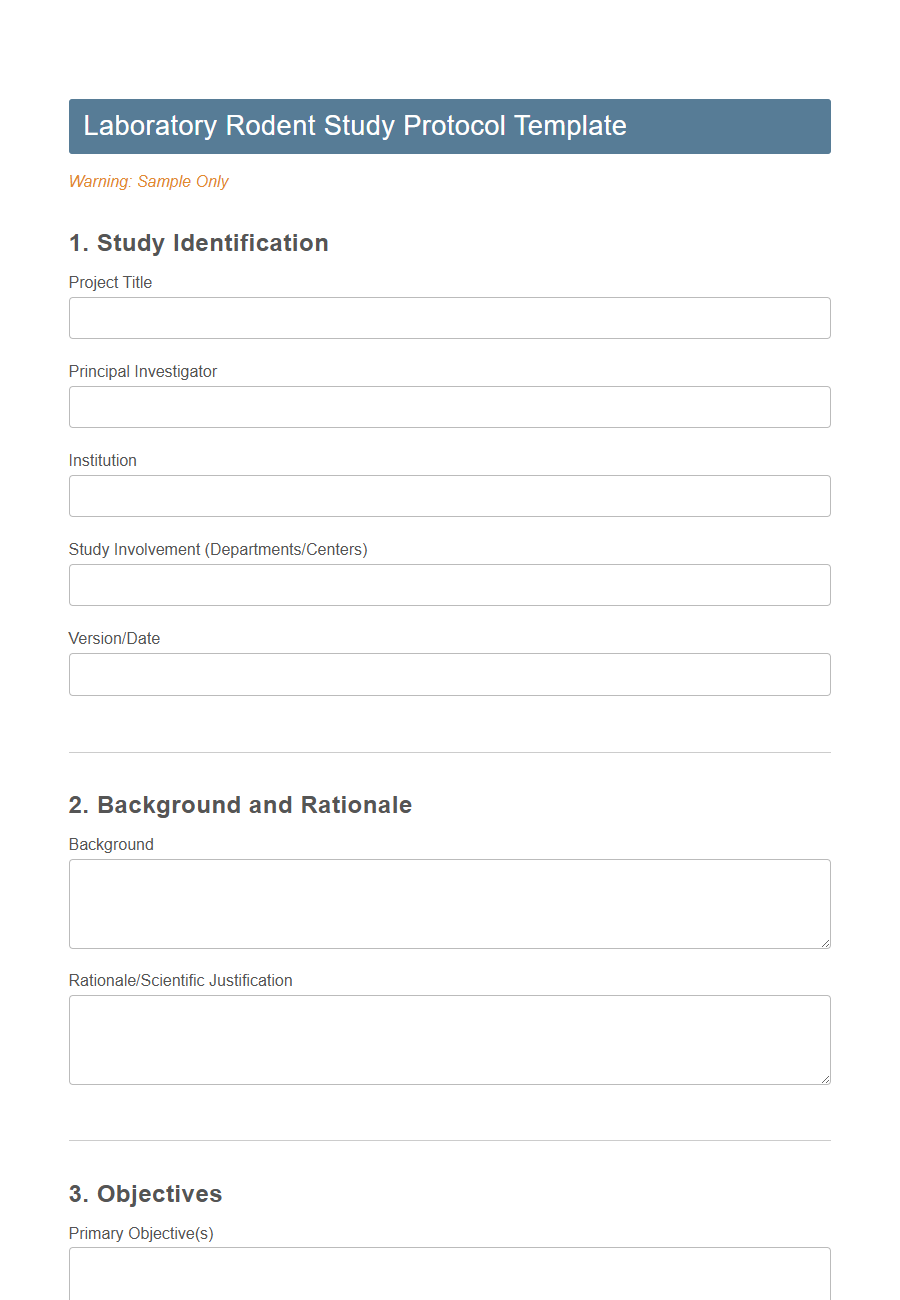Click the 'Warning: Sample Only' text

[x=148, y=181]
